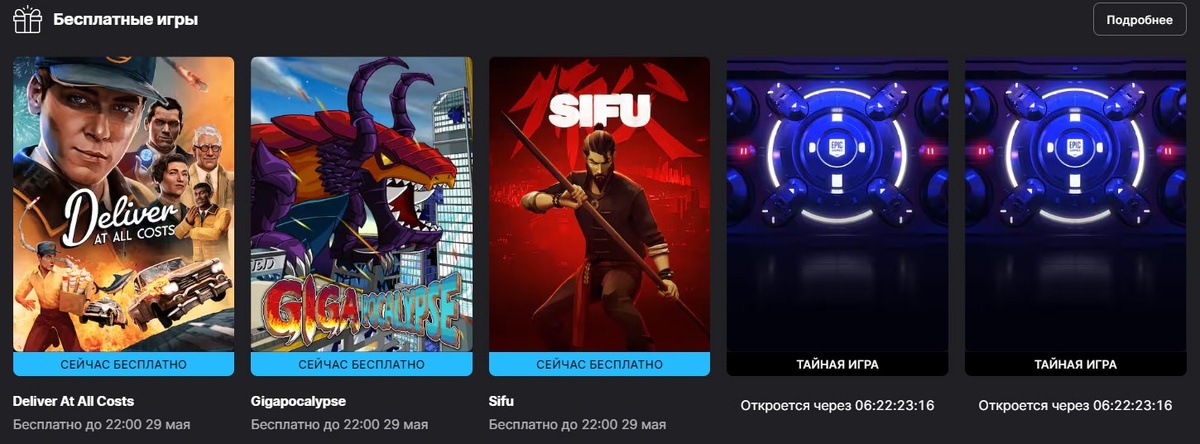Click the second ТАЙНАЯ ИГРА label
The height and width of the screenshot is (444, 1200).
tap(1075, 364)
